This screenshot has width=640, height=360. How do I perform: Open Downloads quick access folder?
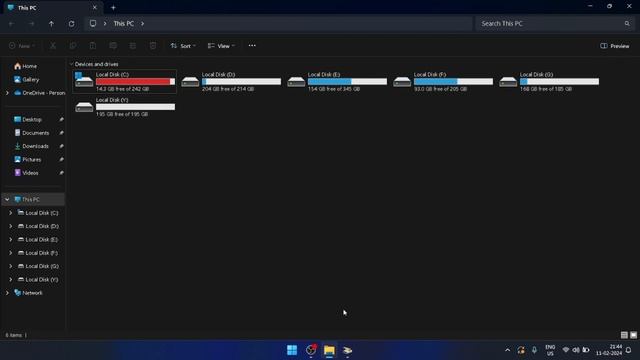click(x=31, y=146)
